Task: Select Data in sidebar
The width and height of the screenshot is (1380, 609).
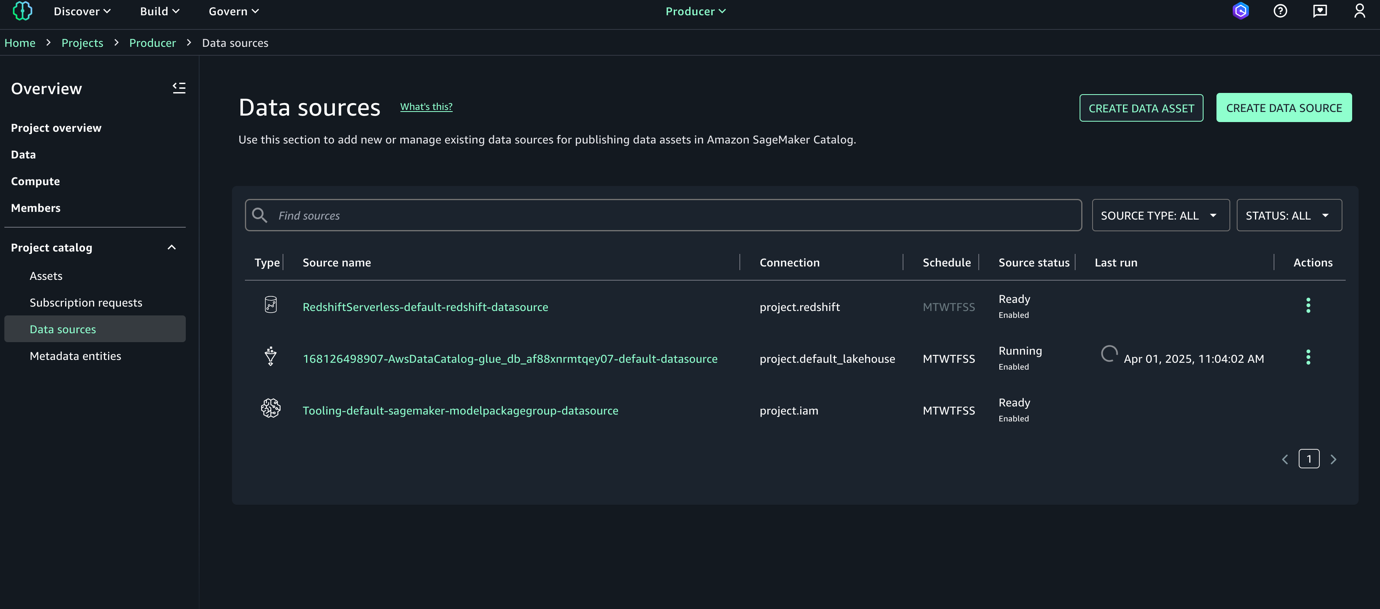Action: pyautogui.click(x=23, y=155)
